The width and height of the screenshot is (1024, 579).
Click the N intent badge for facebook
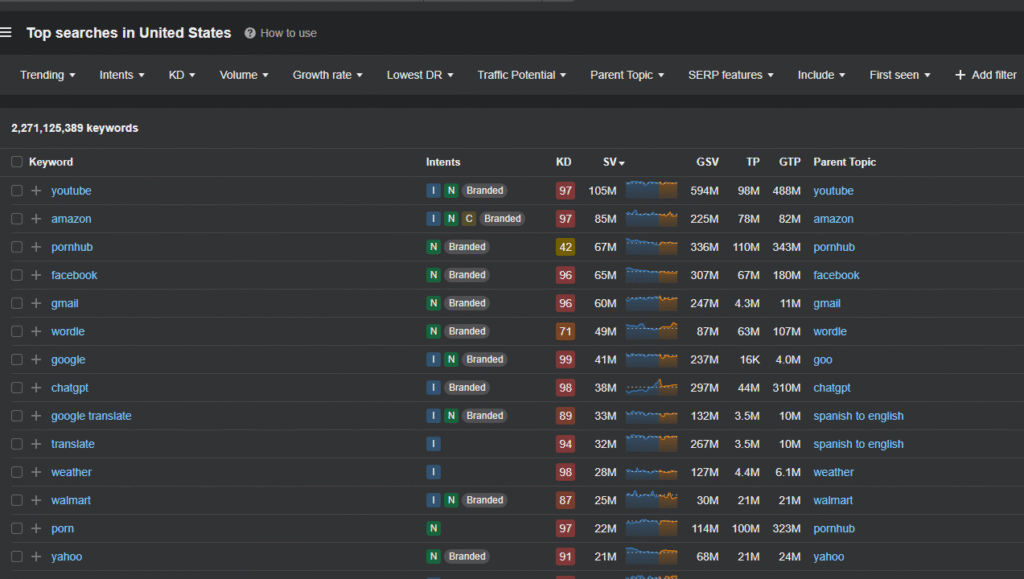[433, 275]
